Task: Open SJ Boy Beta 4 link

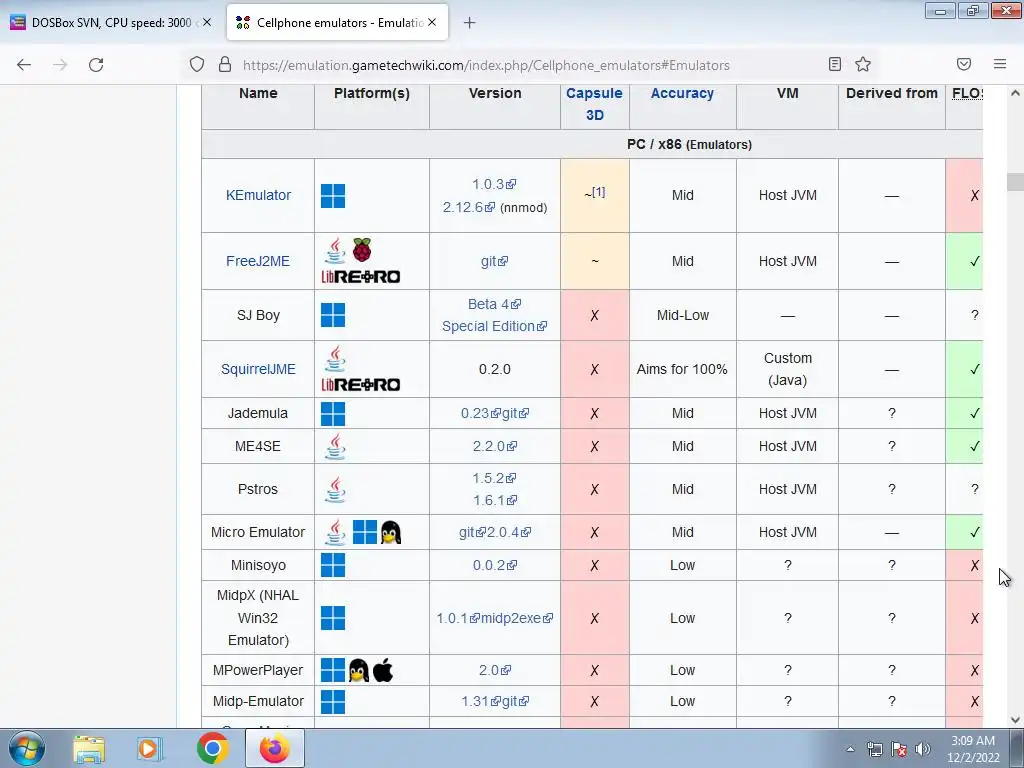Action: click(494, 304)
